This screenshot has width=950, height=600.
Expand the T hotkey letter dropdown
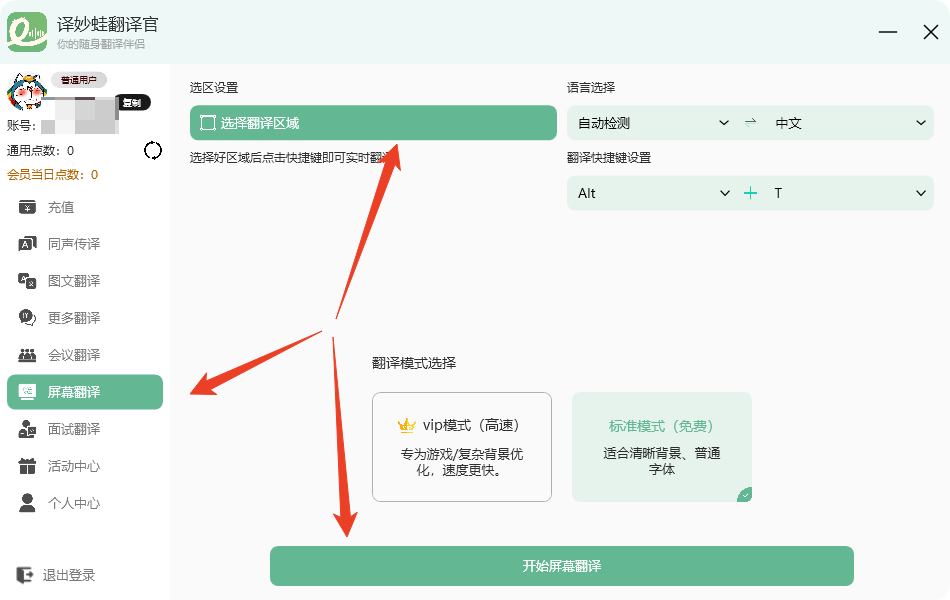[850, 193]
